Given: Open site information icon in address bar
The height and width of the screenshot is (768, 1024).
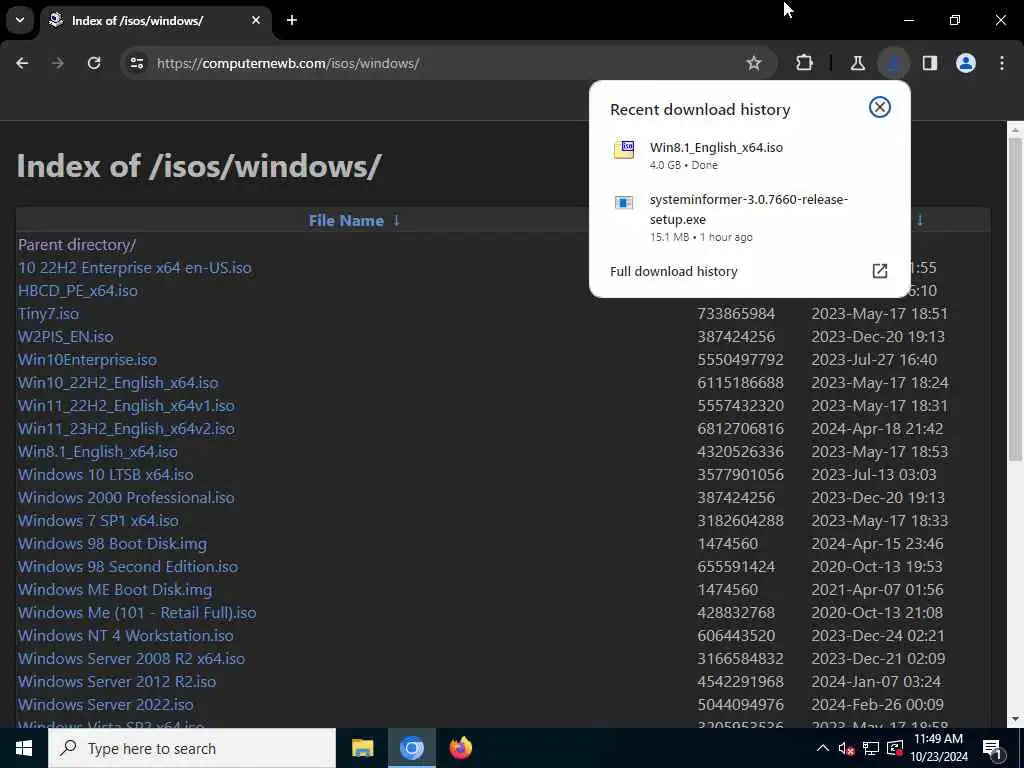Looking at the screenshot, I should click(136, 63).
